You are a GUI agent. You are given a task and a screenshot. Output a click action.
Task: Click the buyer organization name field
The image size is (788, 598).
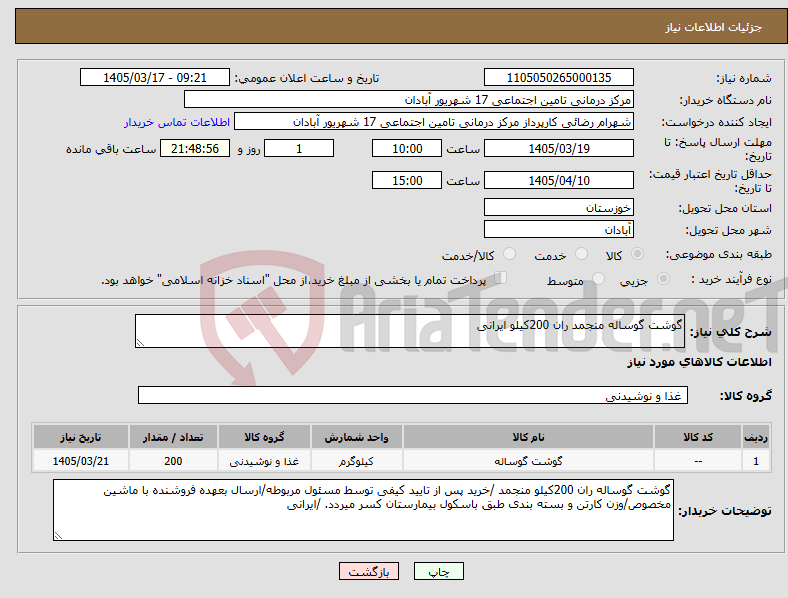coord(409,99)
